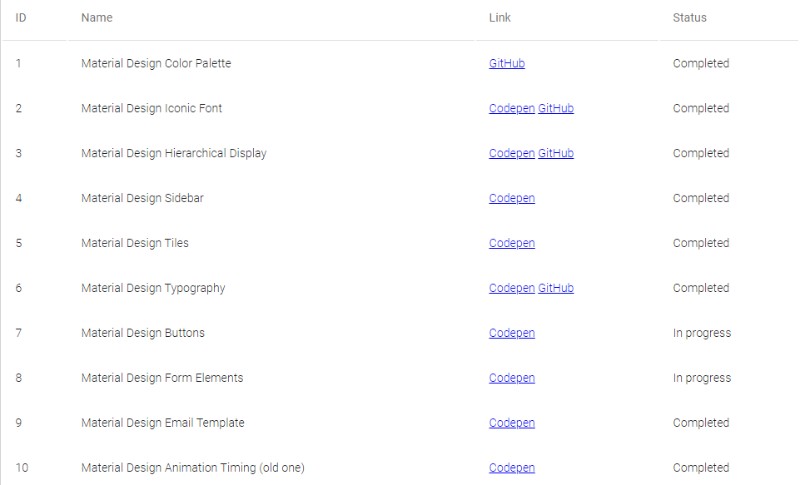800x485 pixels.
Task: Select the Material Design Color Palette name
Action: pyautogui.click(x=156, y=63)
